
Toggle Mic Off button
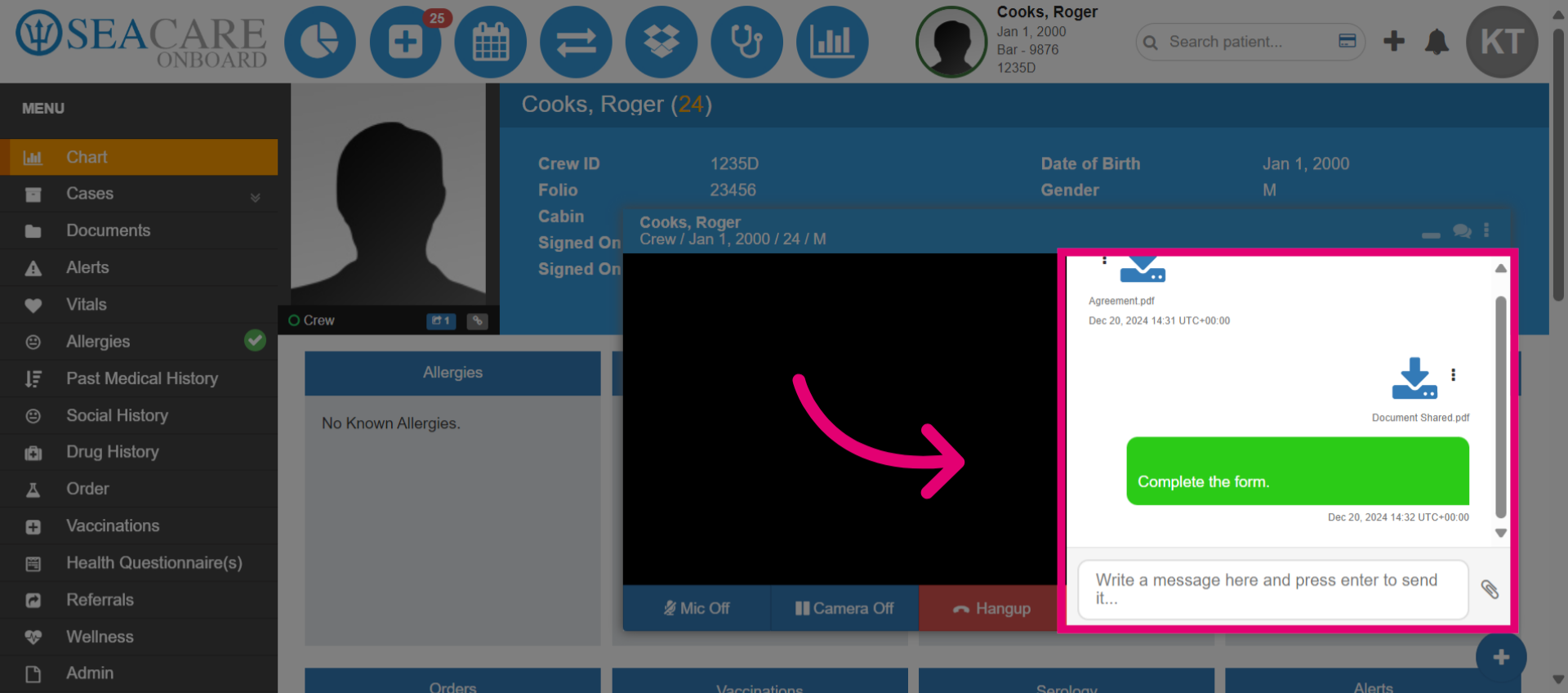(x=697, y=608)
